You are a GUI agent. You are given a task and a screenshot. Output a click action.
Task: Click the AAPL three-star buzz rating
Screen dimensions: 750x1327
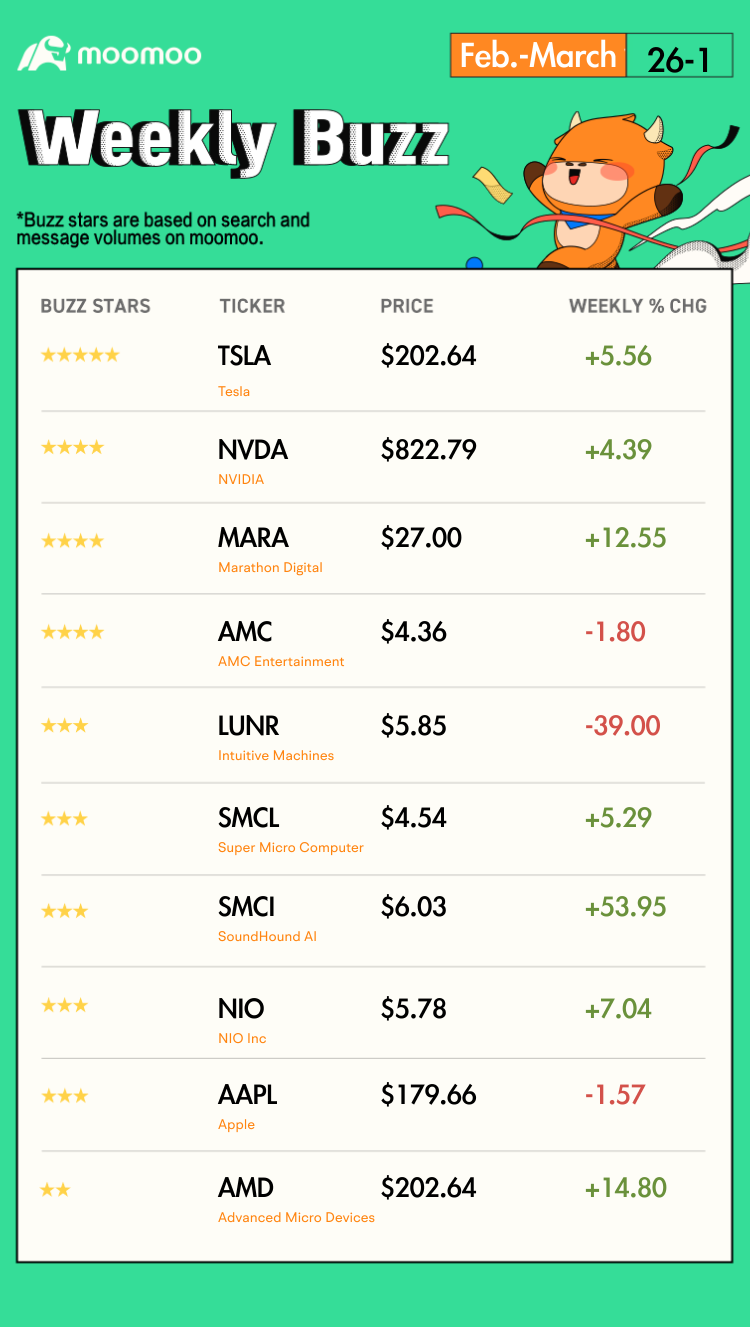tap(64, 1096)
